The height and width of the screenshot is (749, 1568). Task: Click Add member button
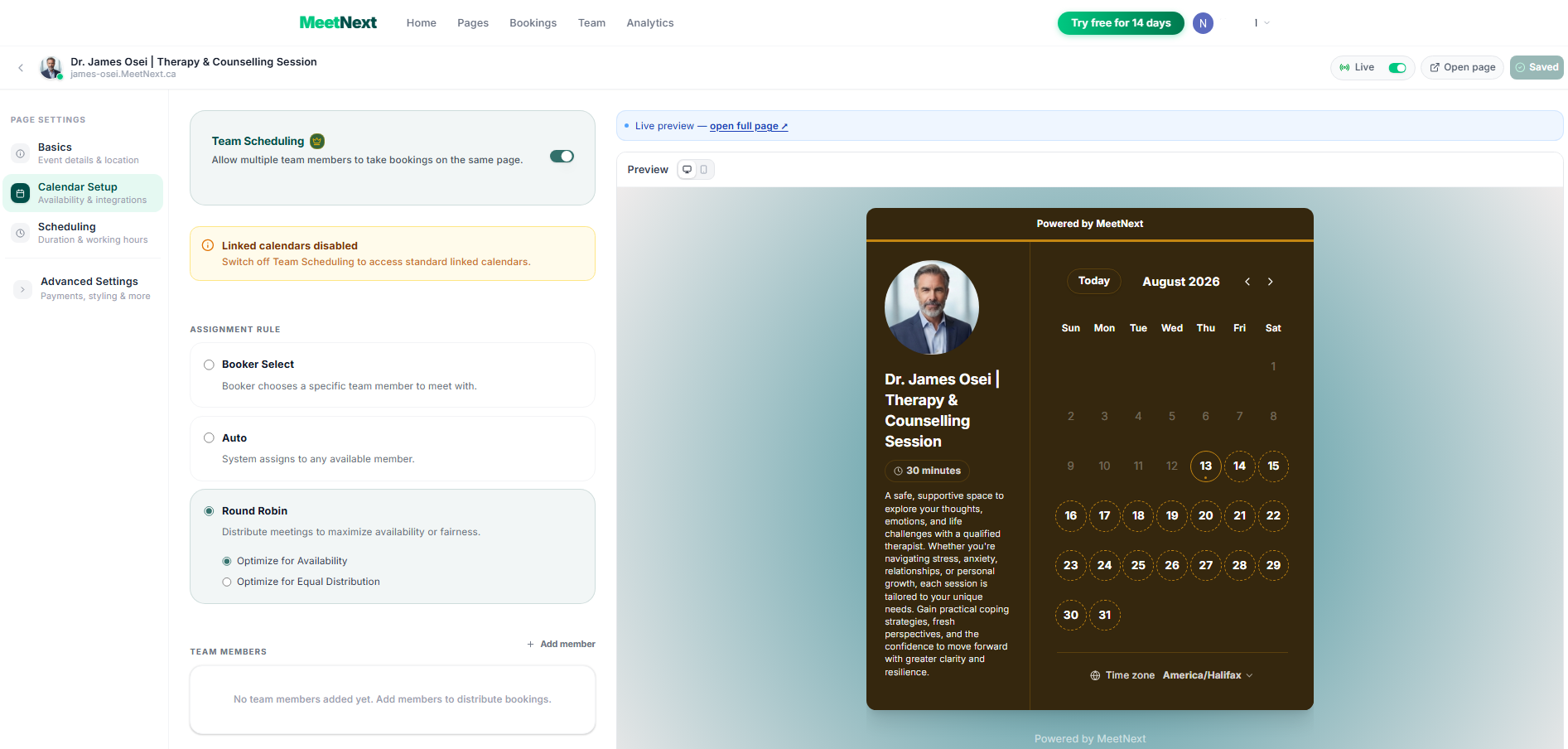point(561,644)
